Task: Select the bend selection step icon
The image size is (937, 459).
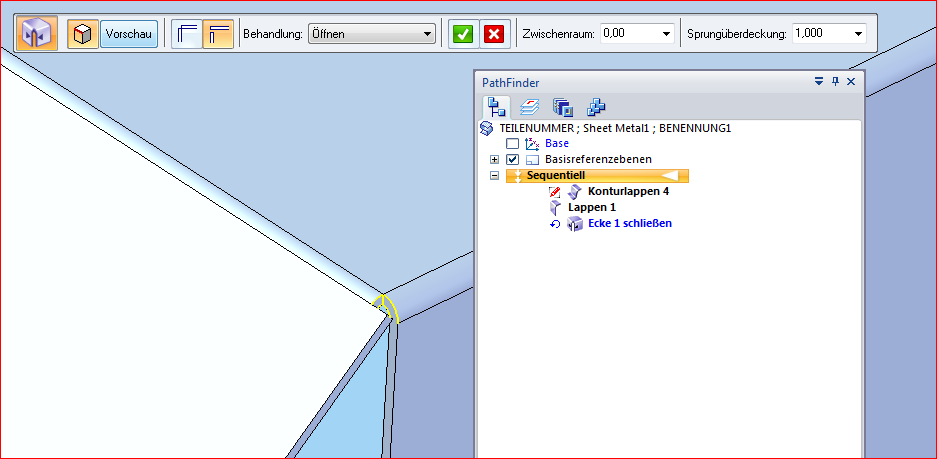Action: coord(82,34)
